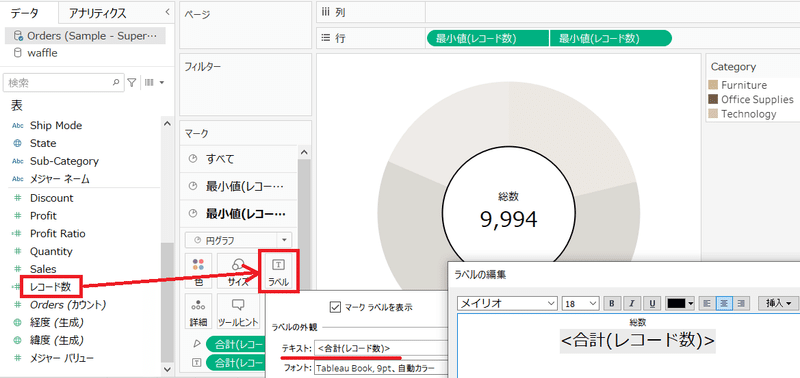Click the Office Supplies legend color swatch
Viewport: 800px width, 378px height.
click(x=713, y=99)
